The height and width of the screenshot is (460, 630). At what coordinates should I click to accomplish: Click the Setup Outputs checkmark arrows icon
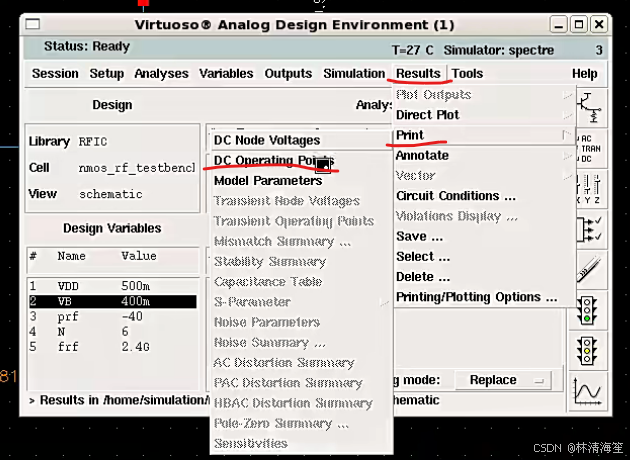591,229
